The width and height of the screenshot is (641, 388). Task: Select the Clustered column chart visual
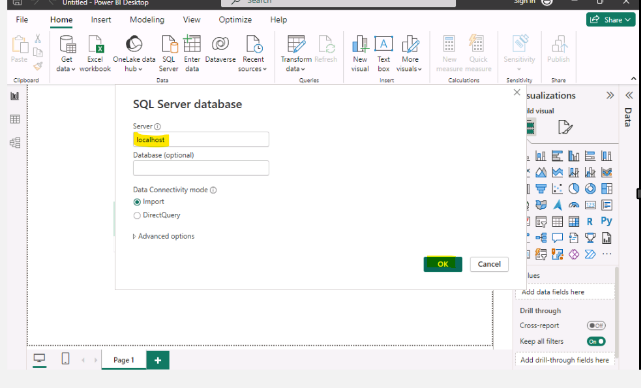pos(574,156)
